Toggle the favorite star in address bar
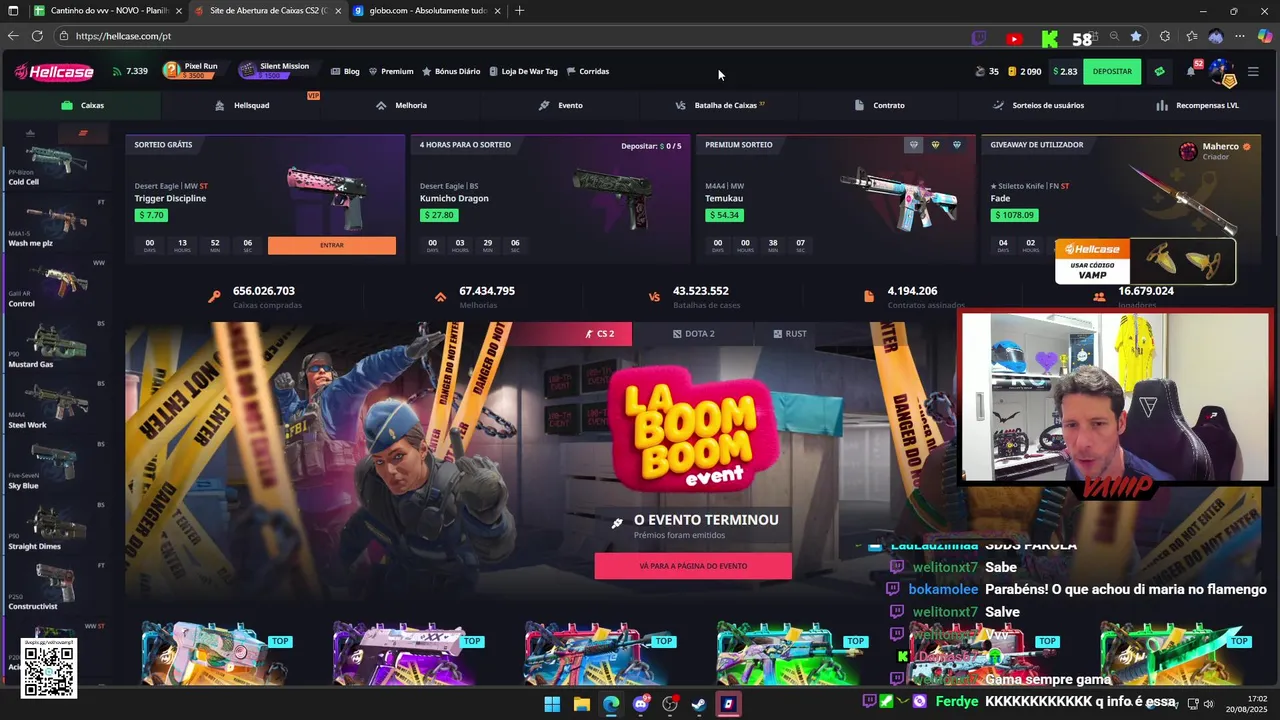The image size is (1280, 720). 1136,36
